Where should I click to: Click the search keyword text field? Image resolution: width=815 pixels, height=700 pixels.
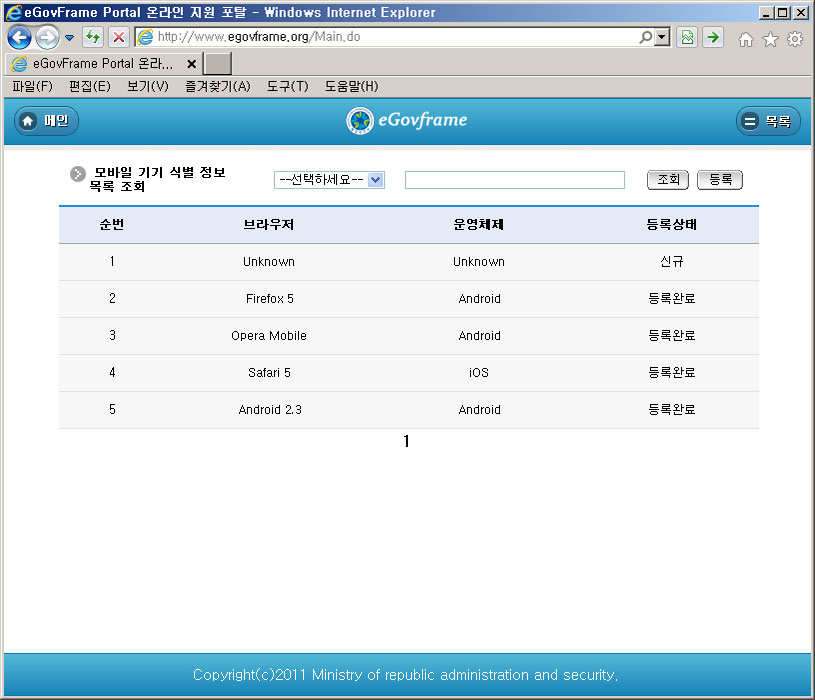tap(514, 180)
